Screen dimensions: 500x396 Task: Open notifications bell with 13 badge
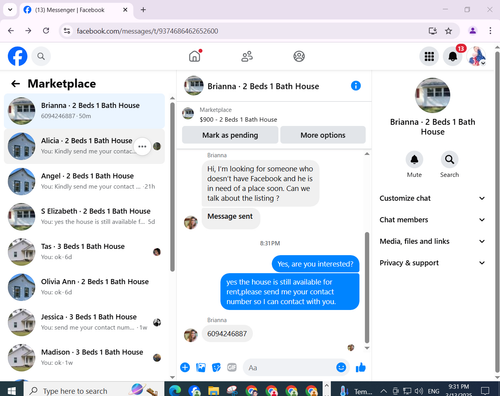pyautogui.click(x=453, y=56)
